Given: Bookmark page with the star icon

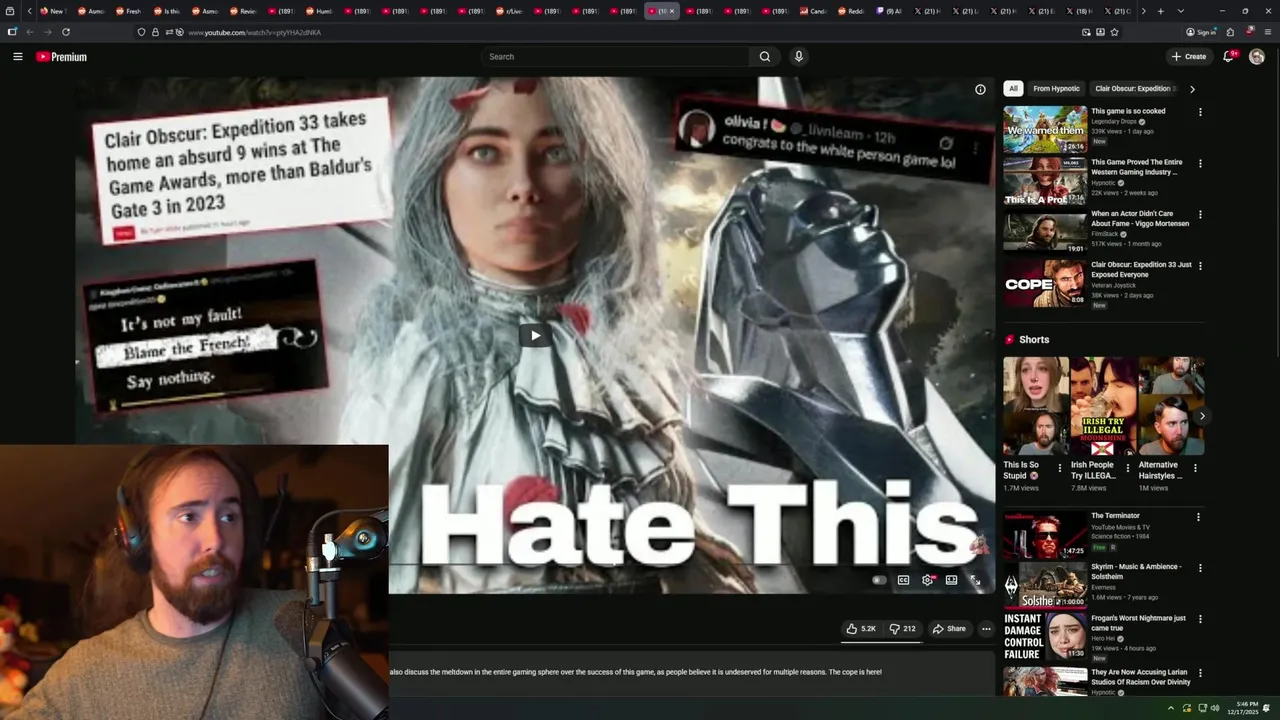Looking at the screenshot, I should (1114, 32).
